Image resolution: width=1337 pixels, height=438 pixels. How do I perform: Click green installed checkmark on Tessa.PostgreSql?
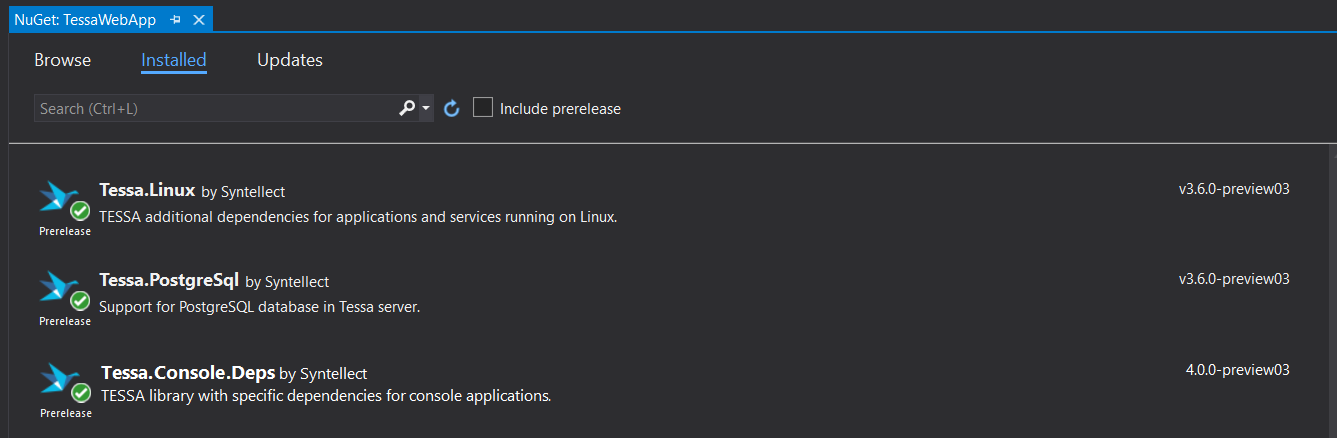[80, 302]
